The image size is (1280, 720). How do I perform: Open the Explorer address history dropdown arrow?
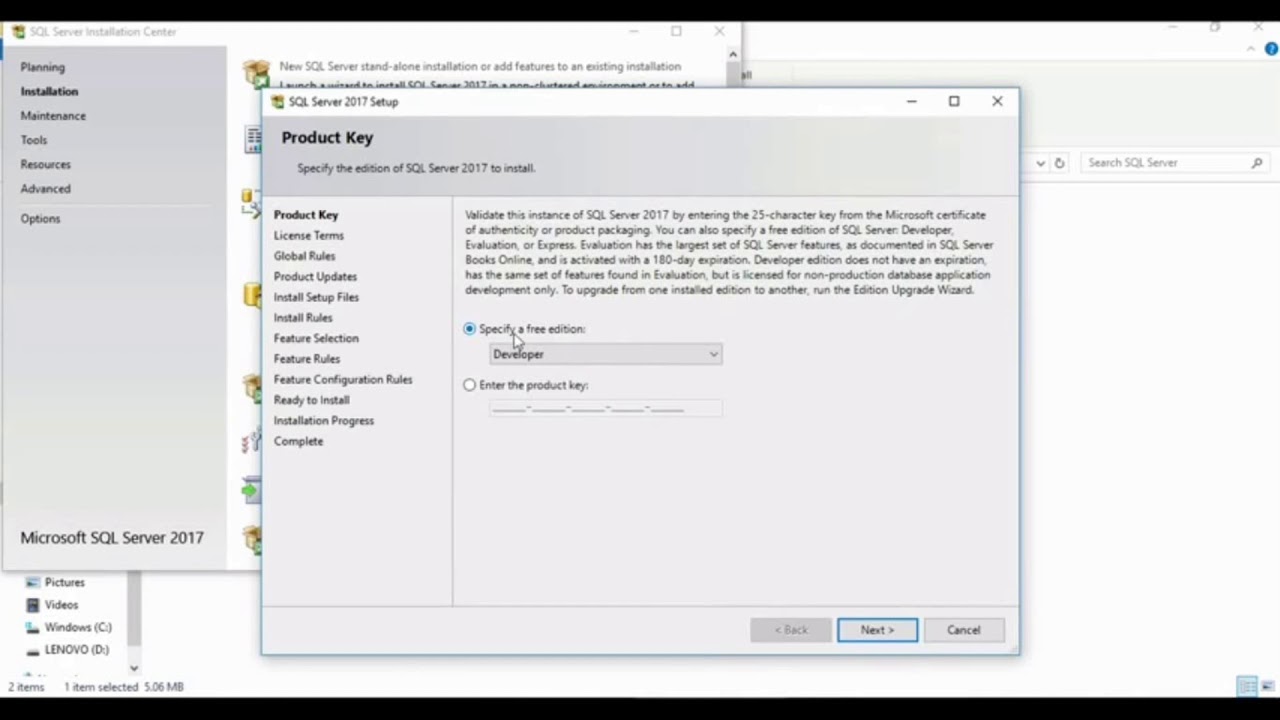(1041, 163)
